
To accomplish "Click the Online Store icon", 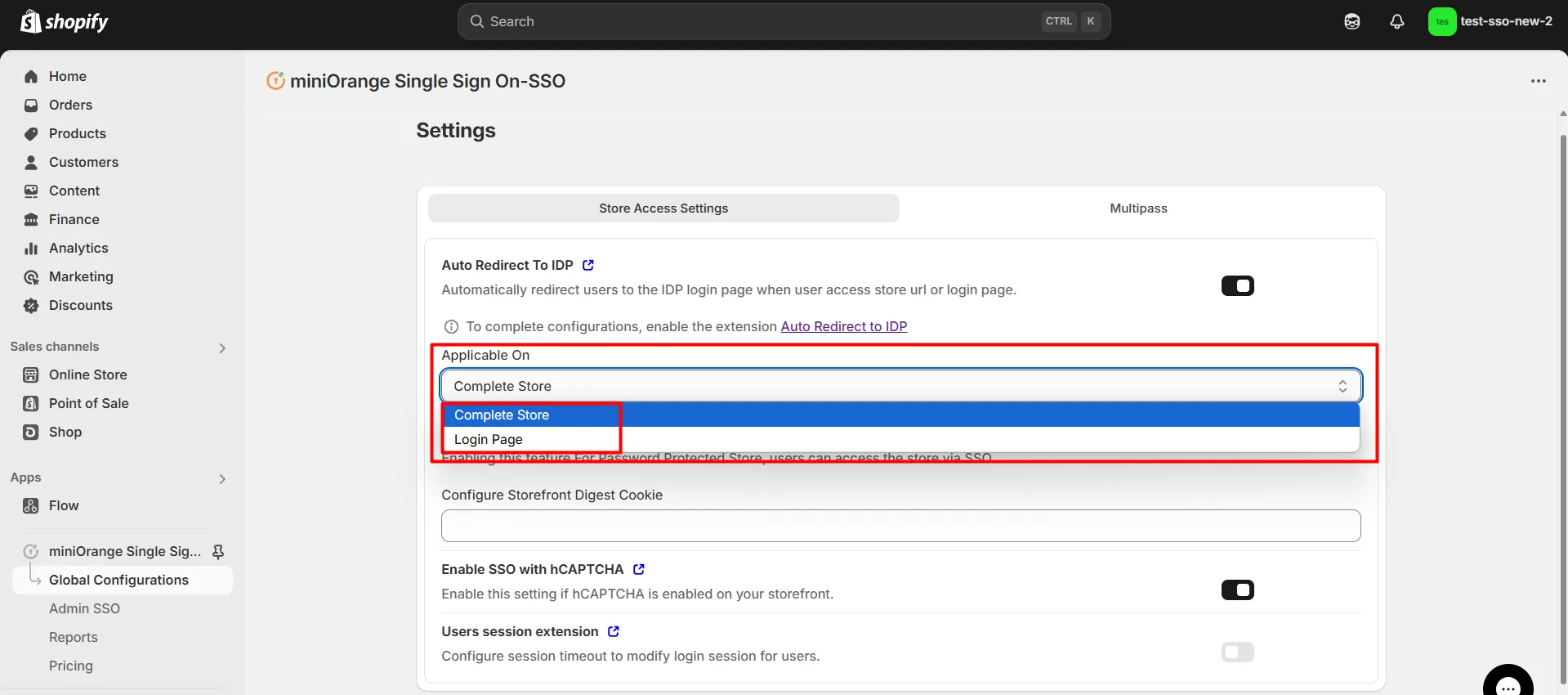I will click(x=31, y=374).
